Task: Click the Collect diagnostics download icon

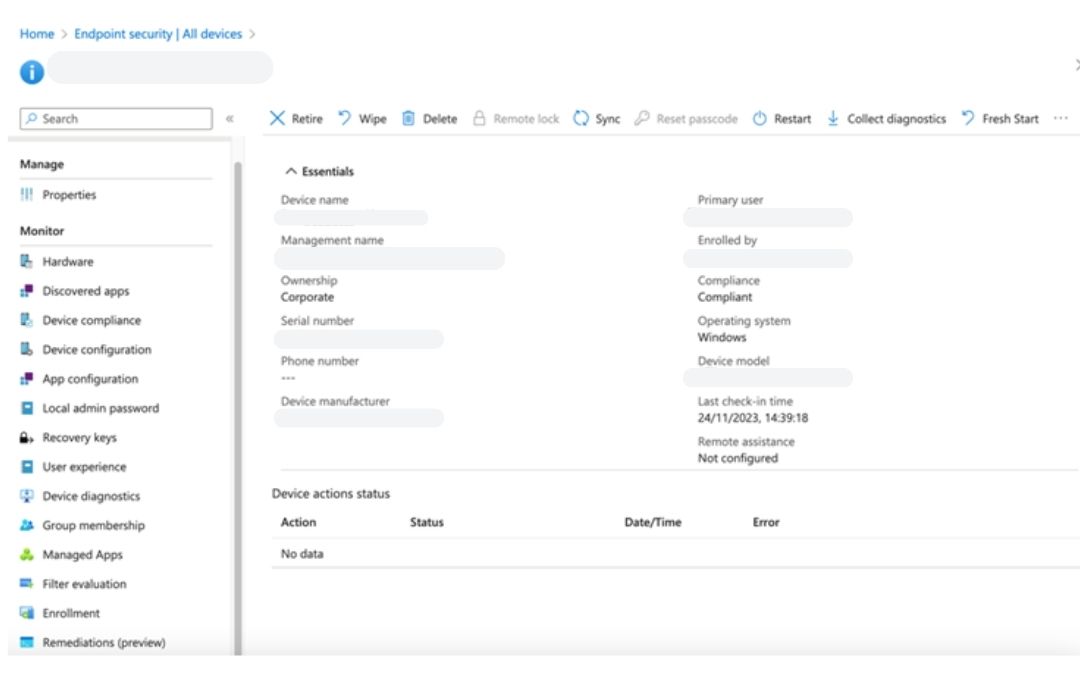Action: [833, 118]
